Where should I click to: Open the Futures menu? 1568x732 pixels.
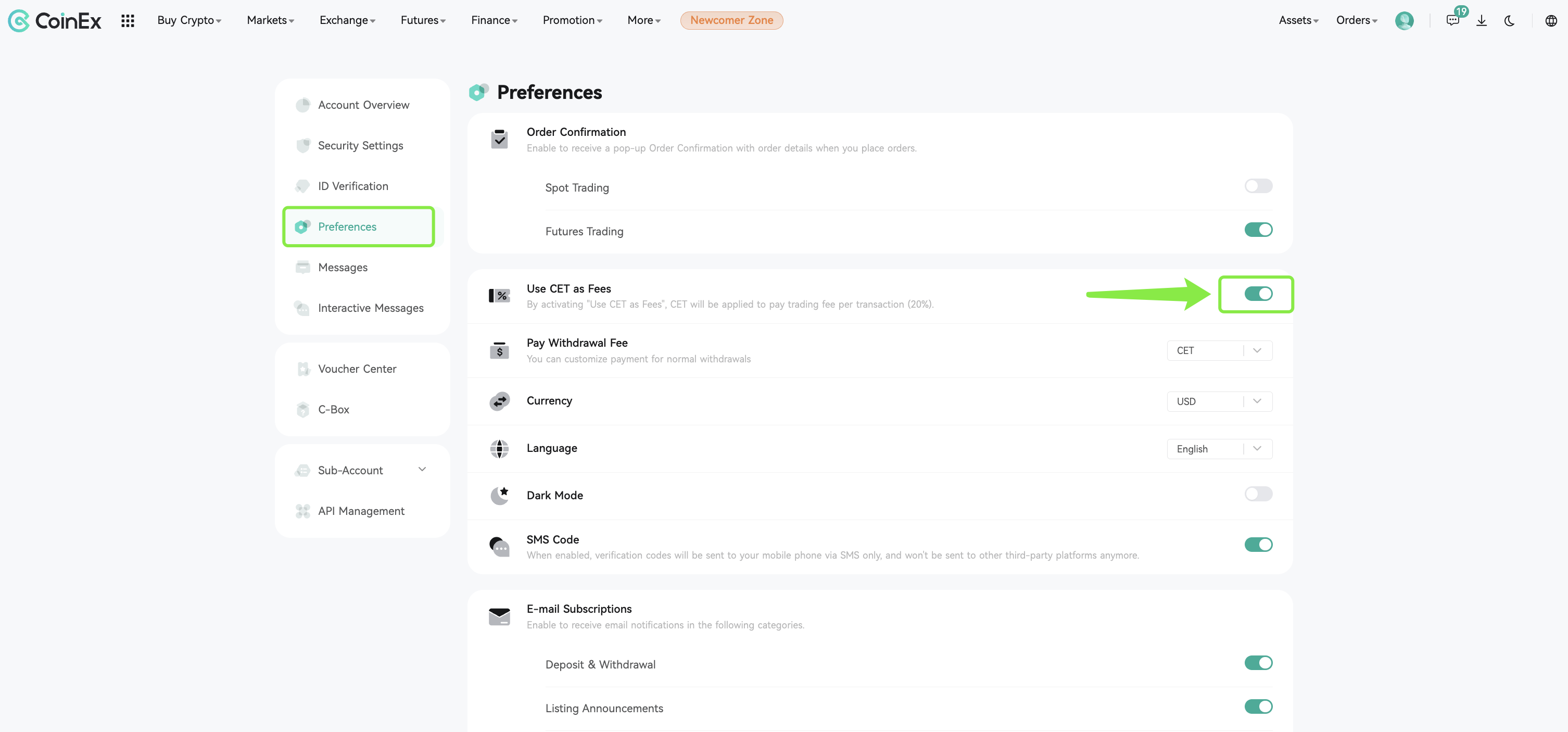point(423,20)
